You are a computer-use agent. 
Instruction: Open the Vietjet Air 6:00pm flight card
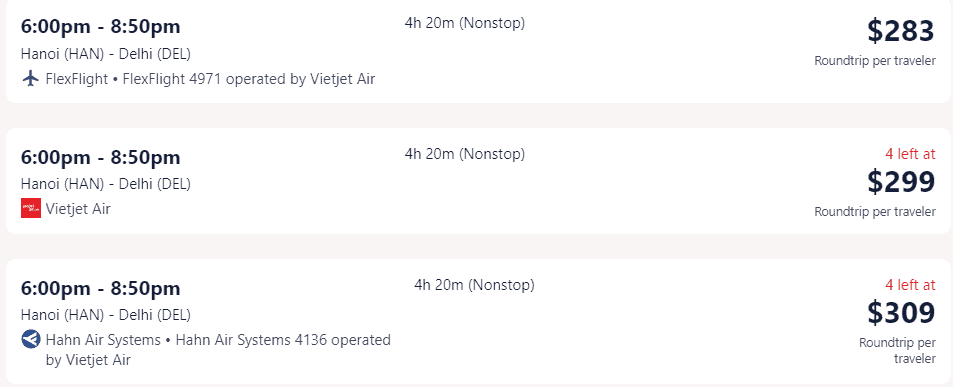point(478,181)
